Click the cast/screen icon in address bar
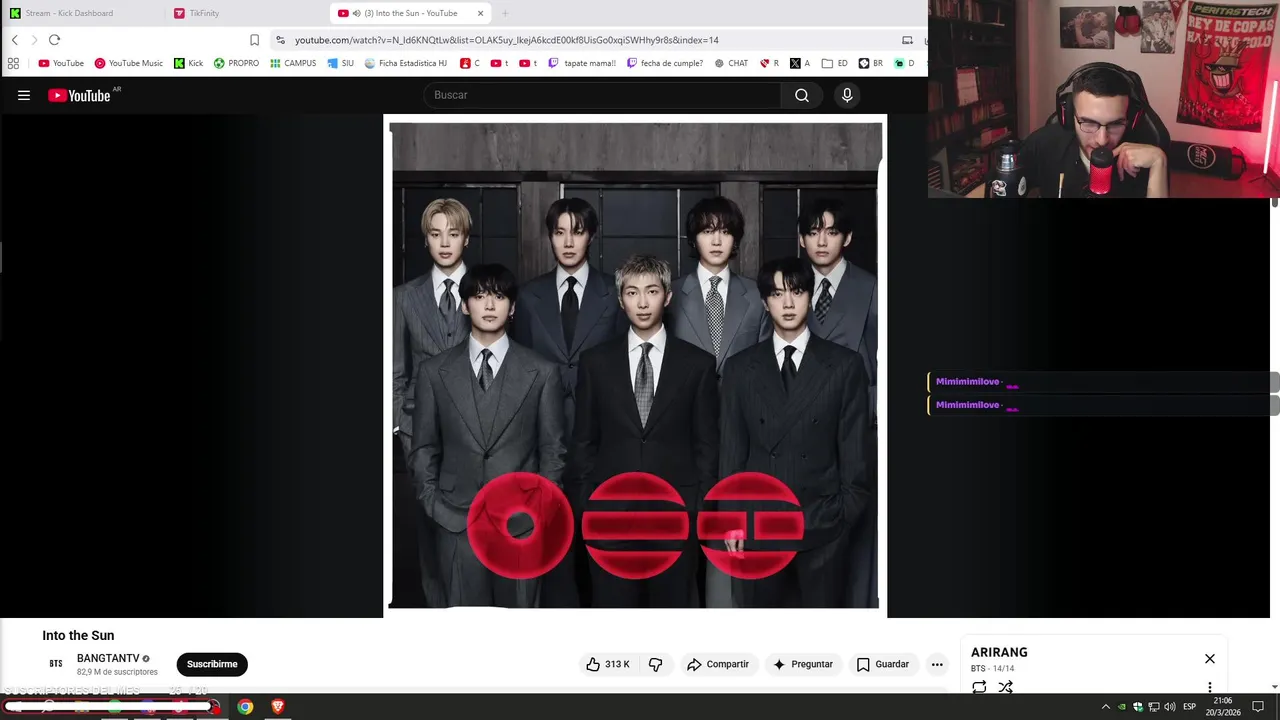This screenshot has width=1280, height=720. [x=907, y=40]
